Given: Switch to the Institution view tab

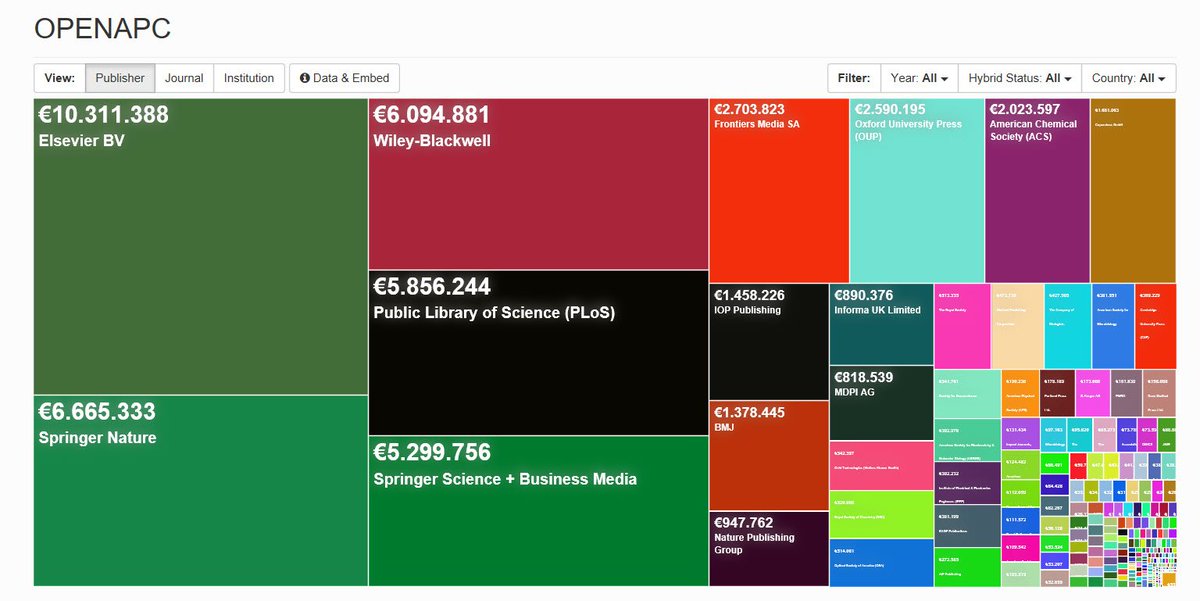Looking at the screenshot, I should tap(248, 77).
